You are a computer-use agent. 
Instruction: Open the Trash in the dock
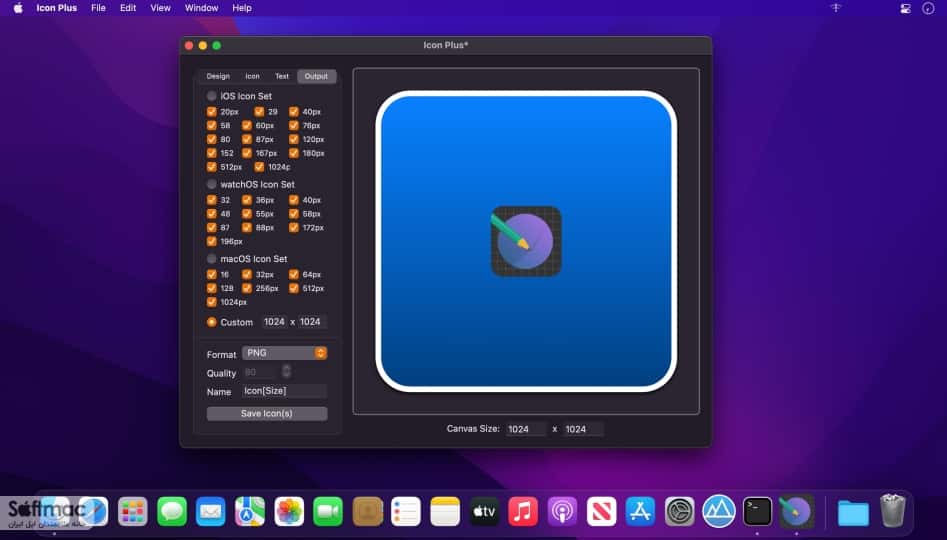[x=893, y=511]
